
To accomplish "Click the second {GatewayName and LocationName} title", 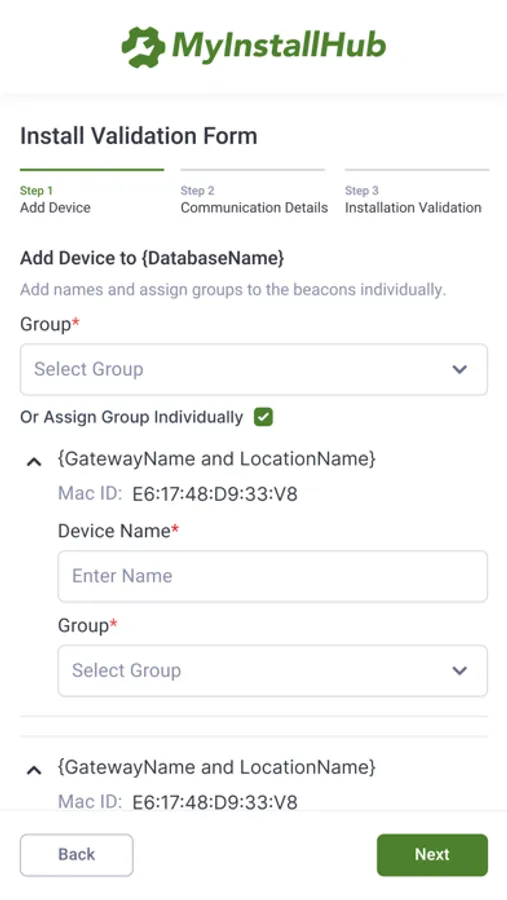I will (x=216, y=767).
